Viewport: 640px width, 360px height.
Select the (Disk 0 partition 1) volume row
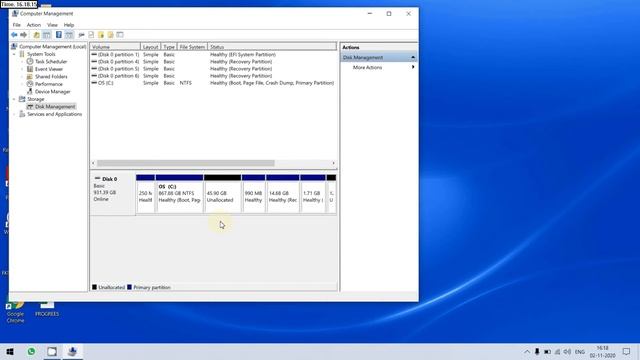pos(213,55)
